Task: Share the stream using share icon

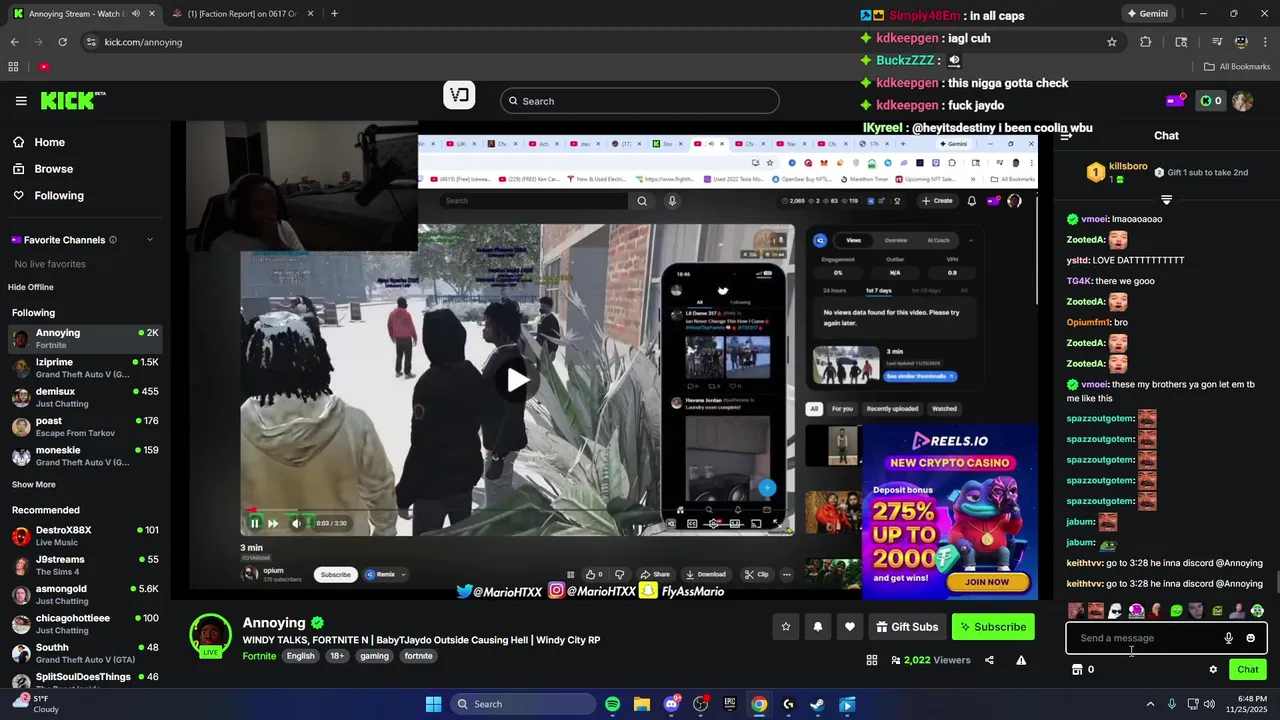Action: [989, 660]
